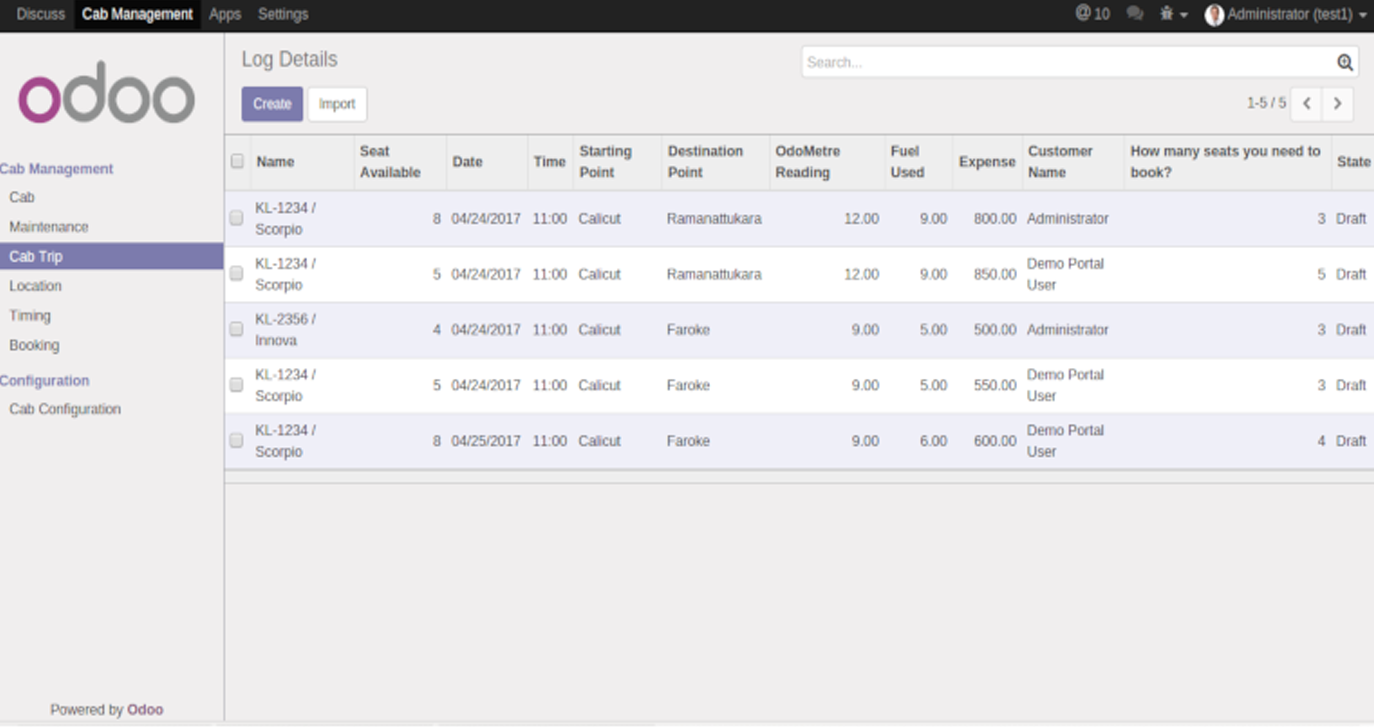Open the debug bug icon menu
Image resolution: width=1374 pixels, height=728 pixels.
(x=1173, y=14)
